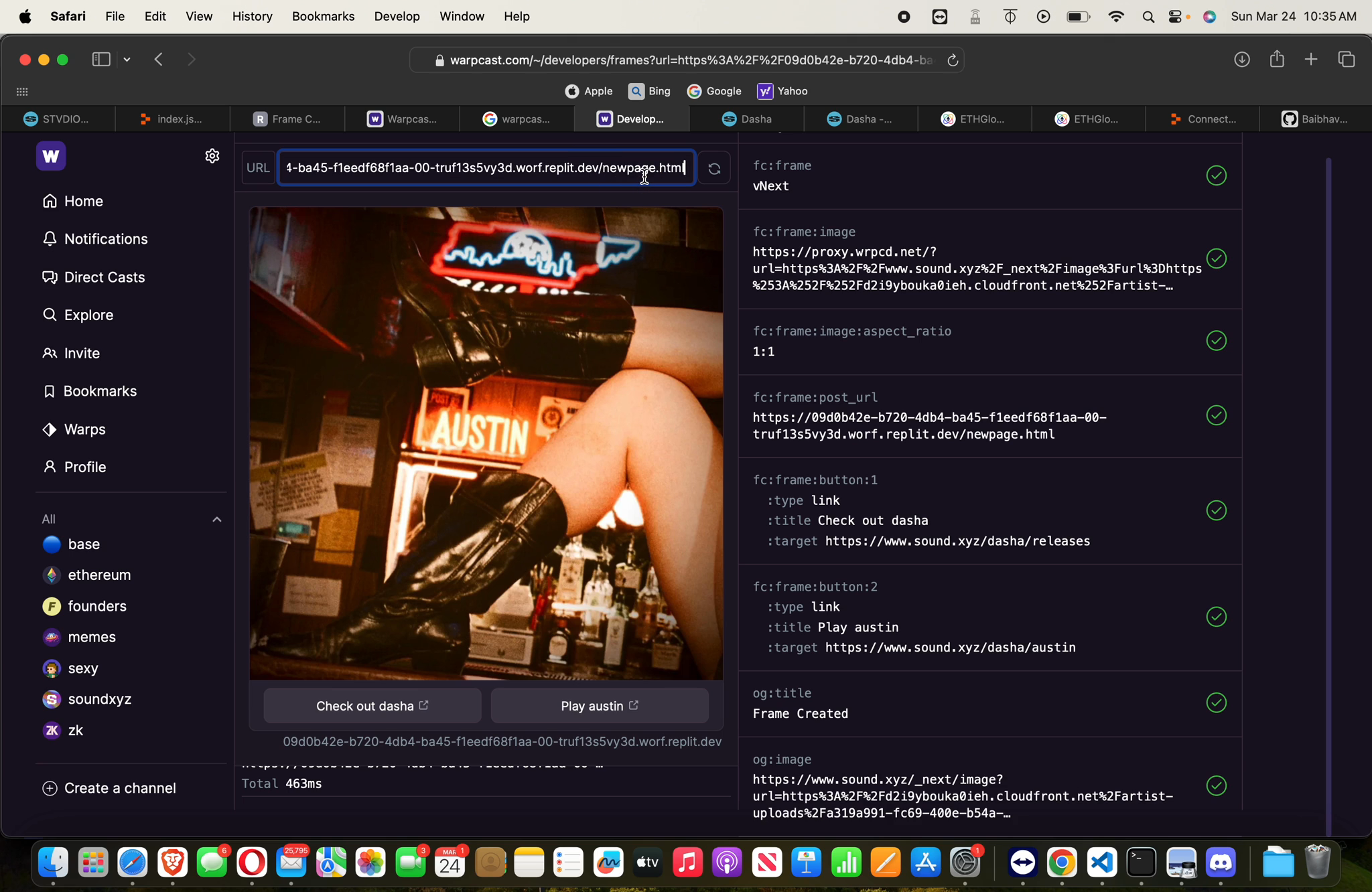
Task: Click the button:2 target dasha/austin URL
Action: coord(950,648)
